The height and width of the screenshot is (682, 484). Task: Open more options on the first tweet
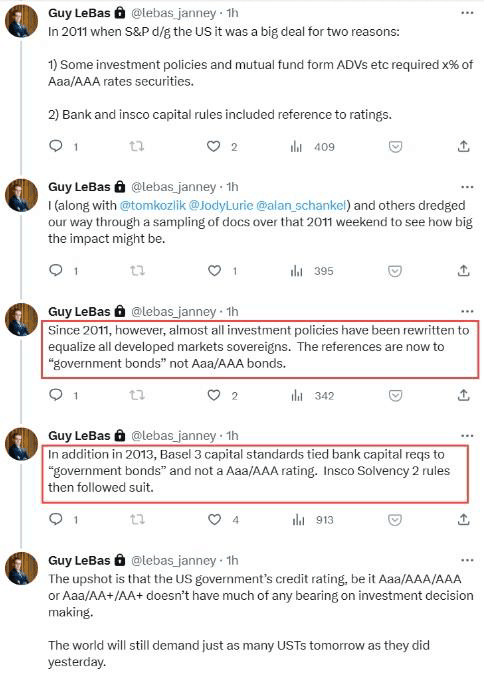coord(467,13)
